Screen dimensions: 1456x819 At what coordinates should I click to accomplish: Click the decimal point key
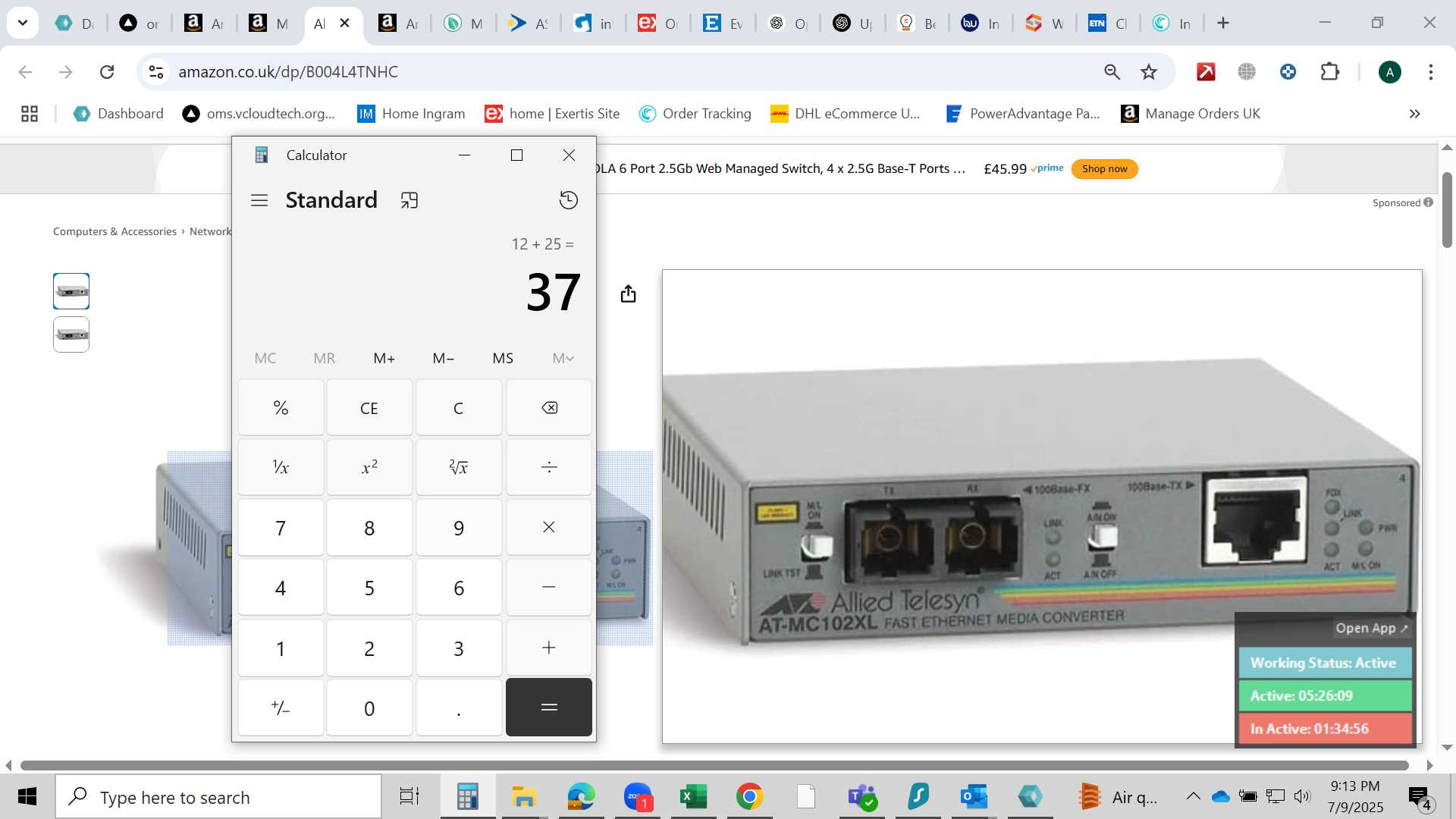point(459,708)
